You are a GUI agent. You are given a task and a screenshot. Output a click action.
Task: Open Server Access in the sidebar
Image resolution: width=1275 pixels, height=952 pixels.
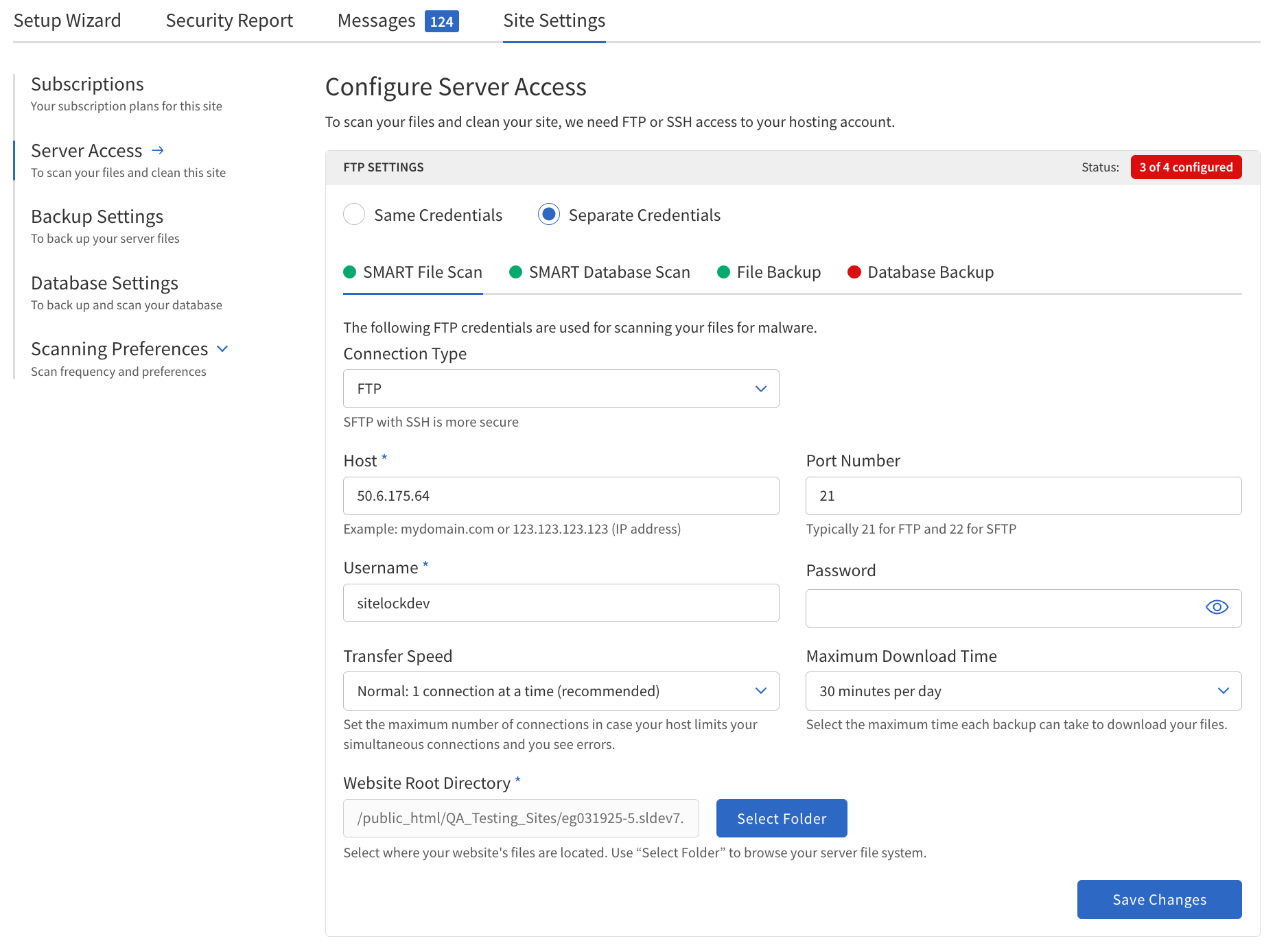pos(86,150)
